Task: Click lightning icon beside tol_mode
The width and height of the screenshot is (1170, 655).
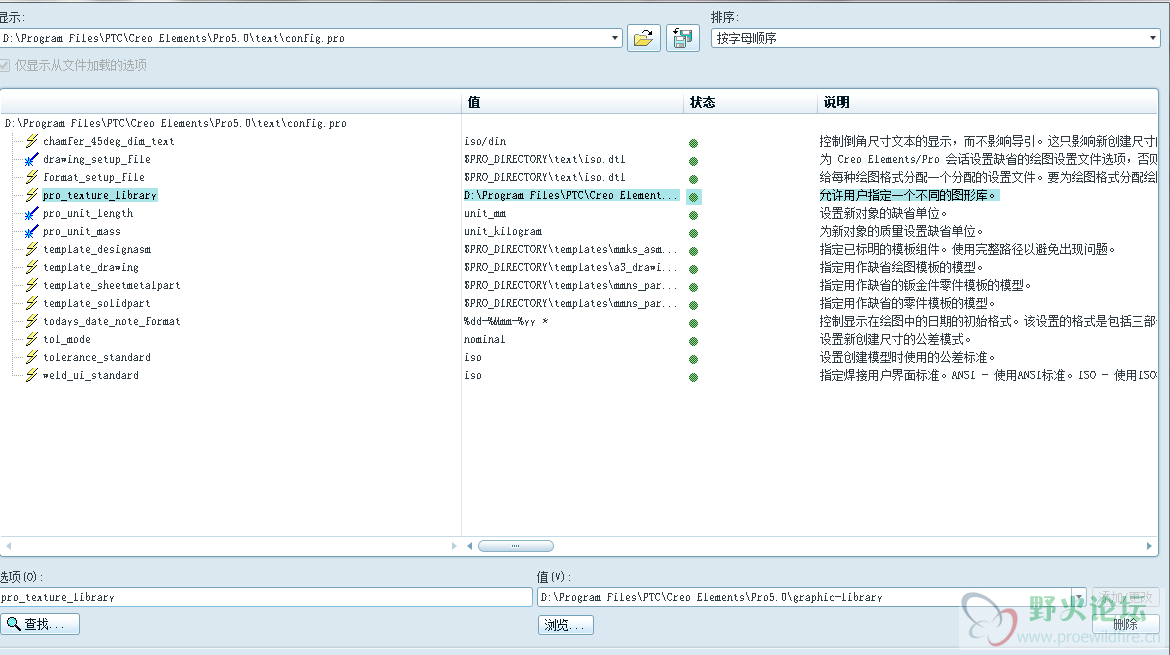Action: point(31,339)
